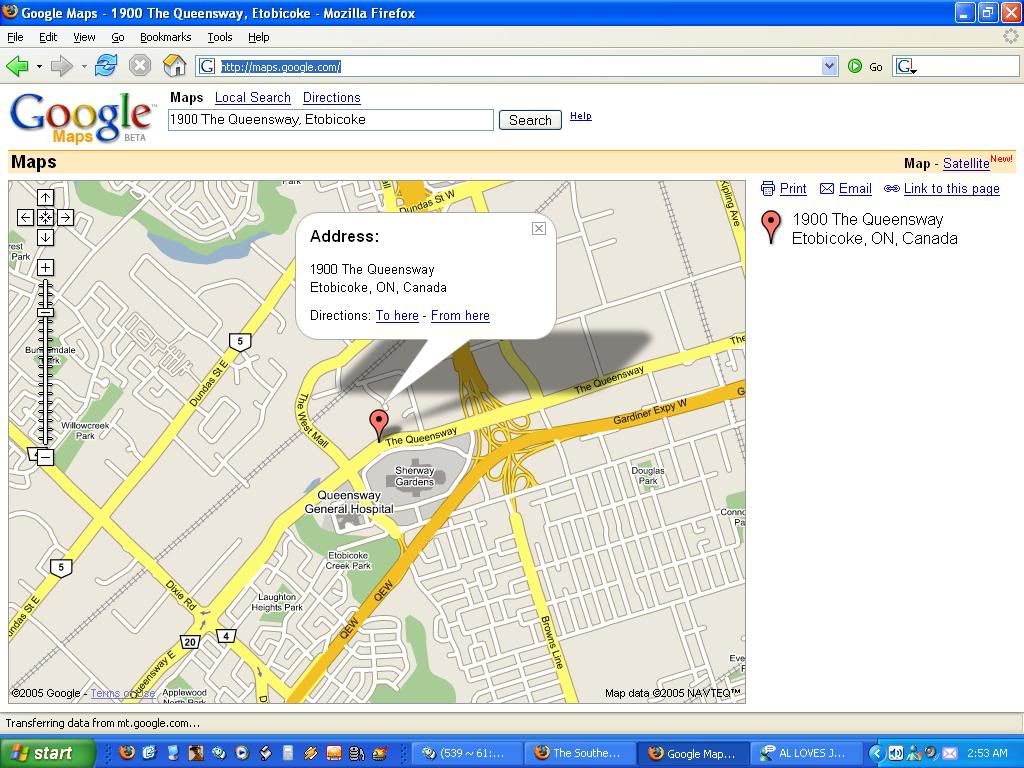Image resolution: width=1024 pixels, height=768 pixels.
Task: Click the grey Forward arrow button
Action: click(x=61, y=66)
